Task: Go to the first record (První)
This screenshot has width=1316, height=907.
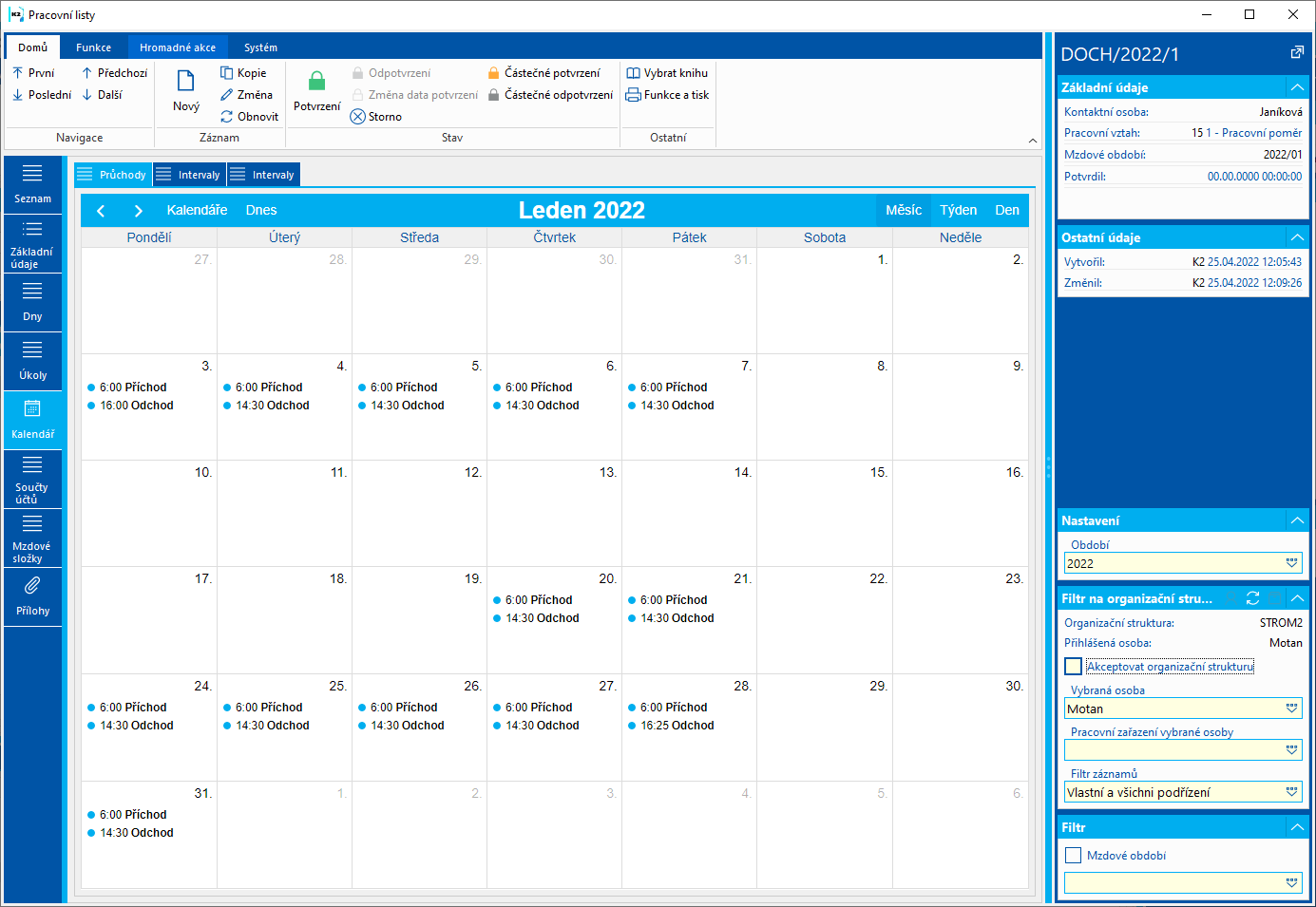Action: [33, 73]
